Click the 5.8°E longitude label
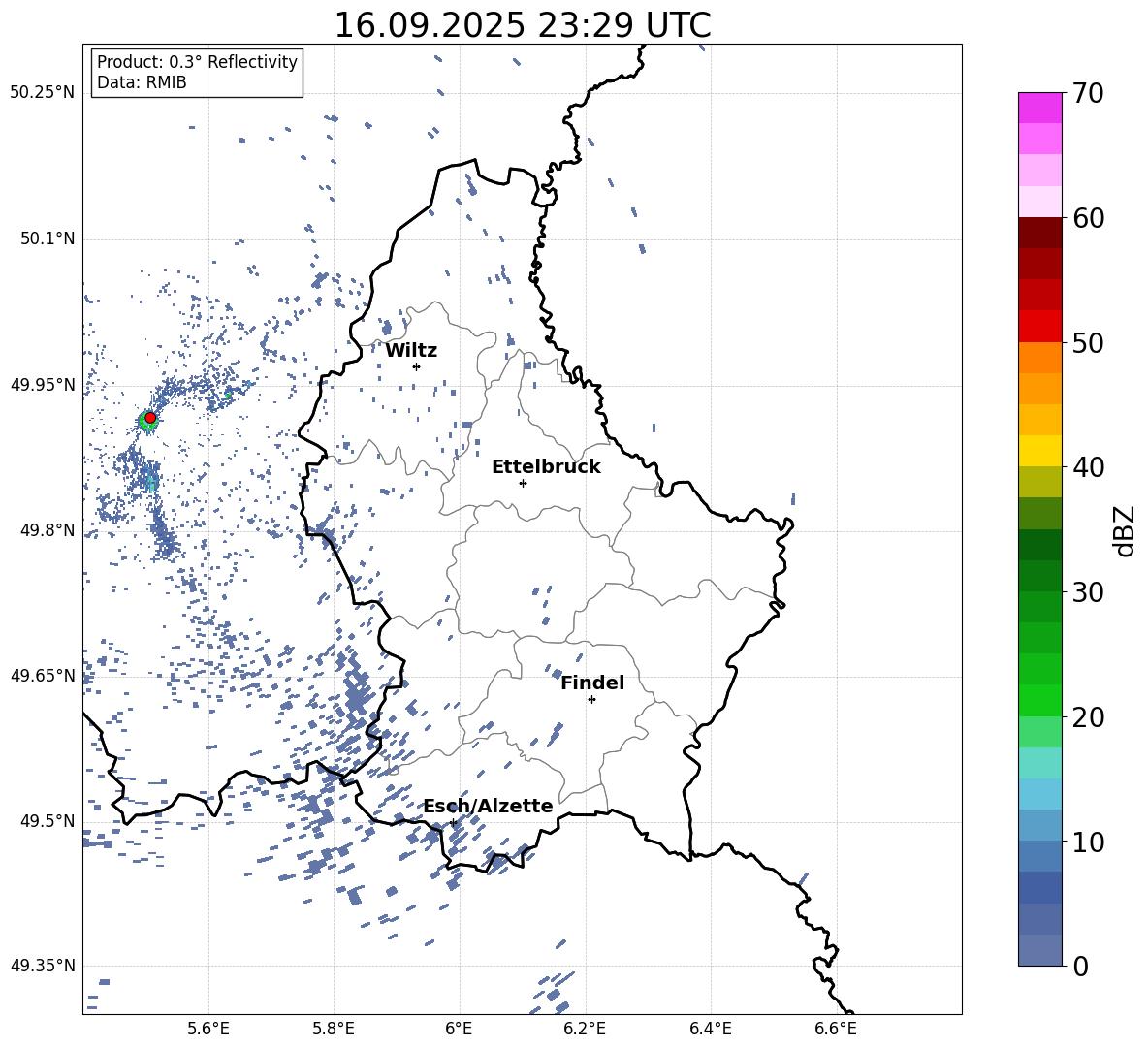The image size is (1148, 1048). [x=334, y=1029]
